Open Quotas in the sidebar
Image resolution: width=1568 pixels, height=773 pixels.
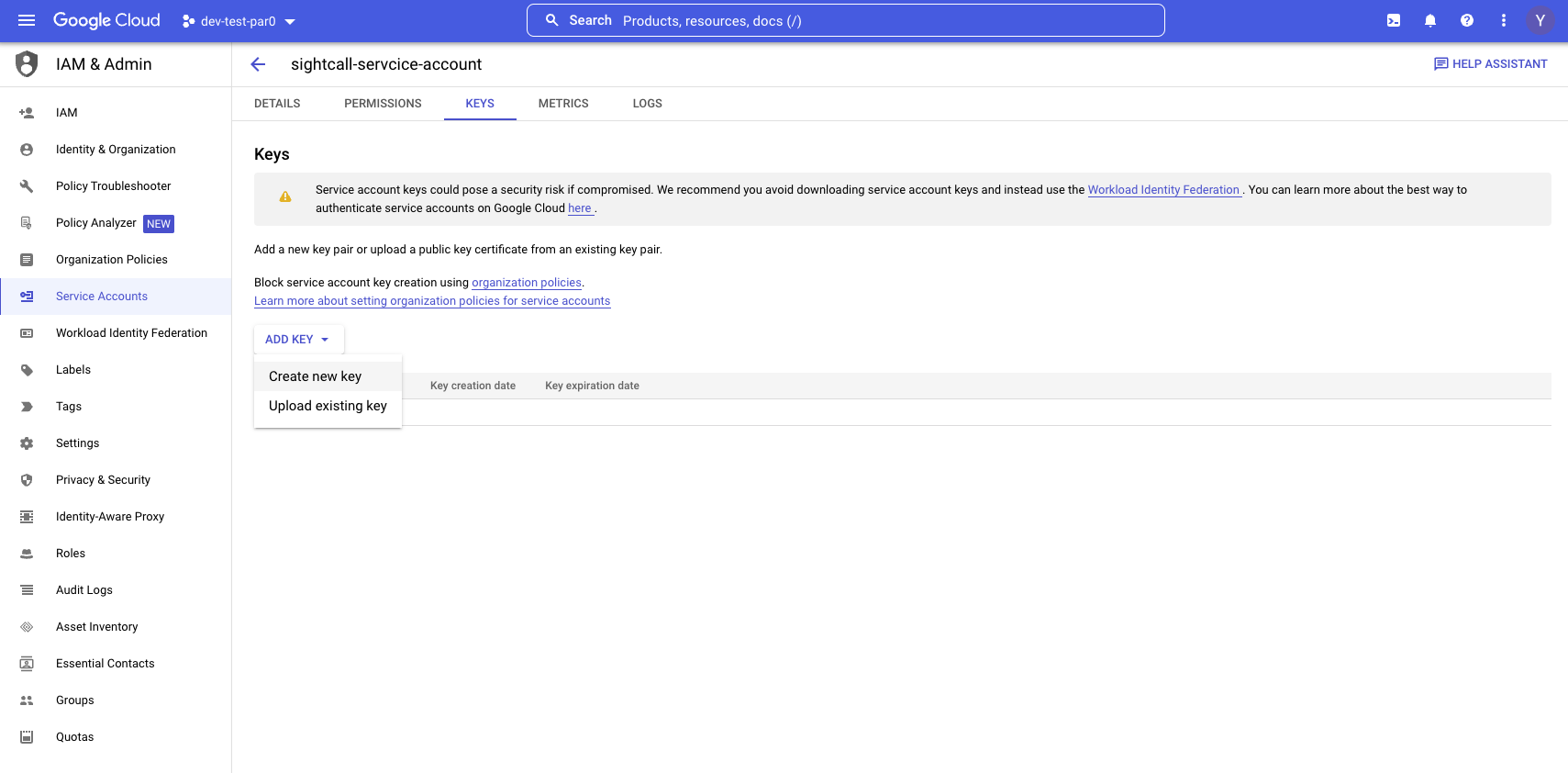tap(116, 737)
